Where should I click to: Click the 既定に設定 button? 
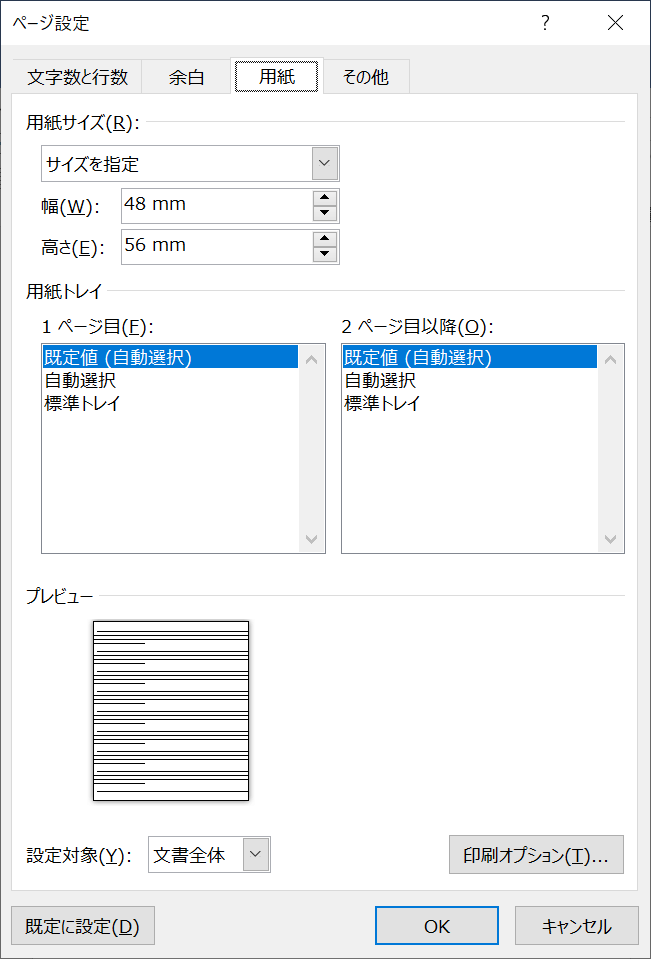click(83, 925)
